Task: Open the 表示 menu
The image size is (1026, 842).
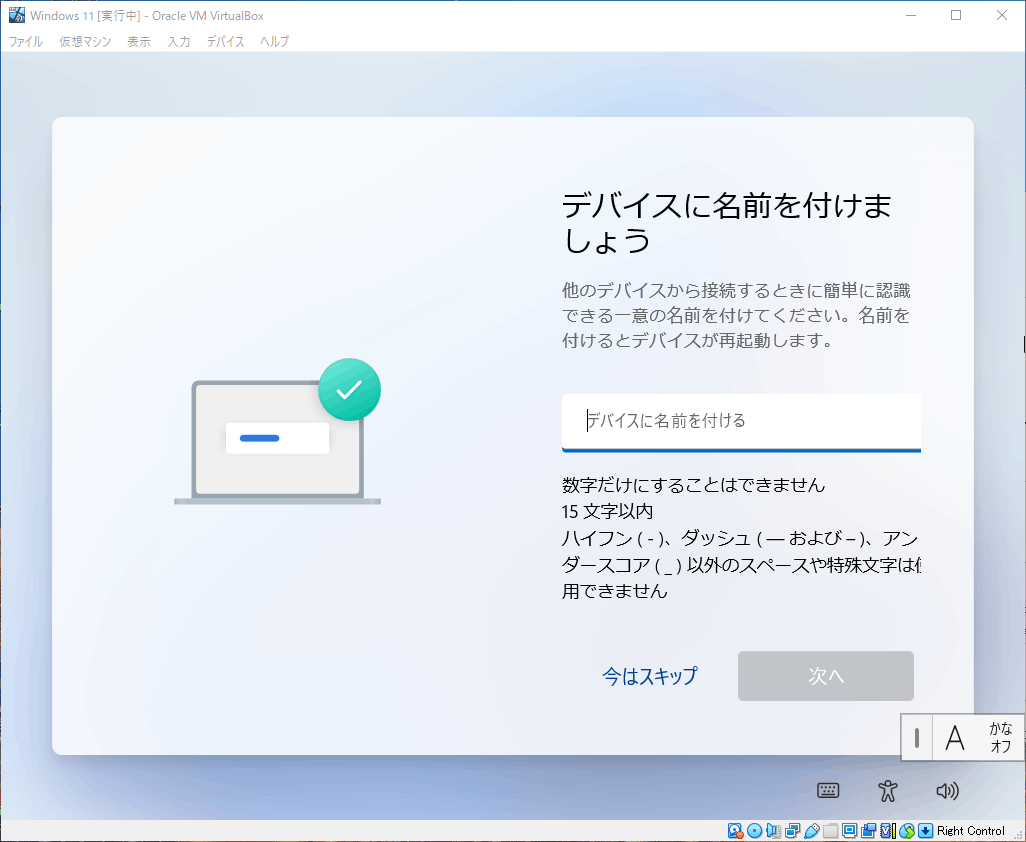Action: [x=139, y=41]
